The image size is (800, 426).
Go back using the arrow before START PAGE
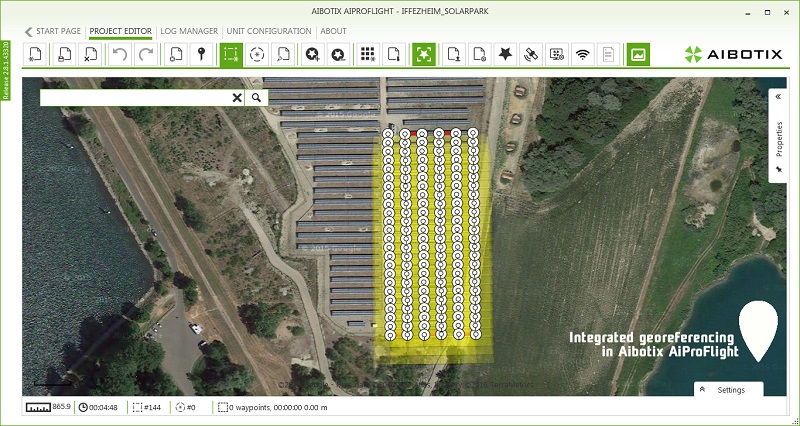(29, 32)
